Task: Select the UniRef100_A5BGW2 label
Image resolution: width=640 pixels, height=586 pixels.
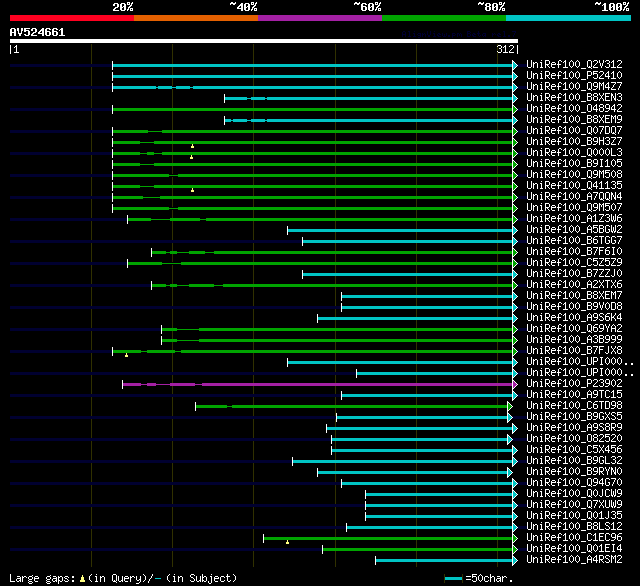Action: pos(574,229)
